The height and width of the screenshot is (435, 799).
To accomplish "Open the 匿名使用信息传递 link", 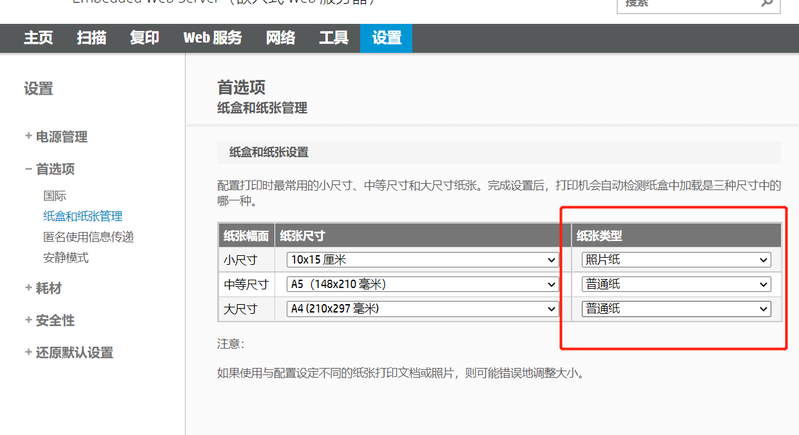I will tap(88, 237).
